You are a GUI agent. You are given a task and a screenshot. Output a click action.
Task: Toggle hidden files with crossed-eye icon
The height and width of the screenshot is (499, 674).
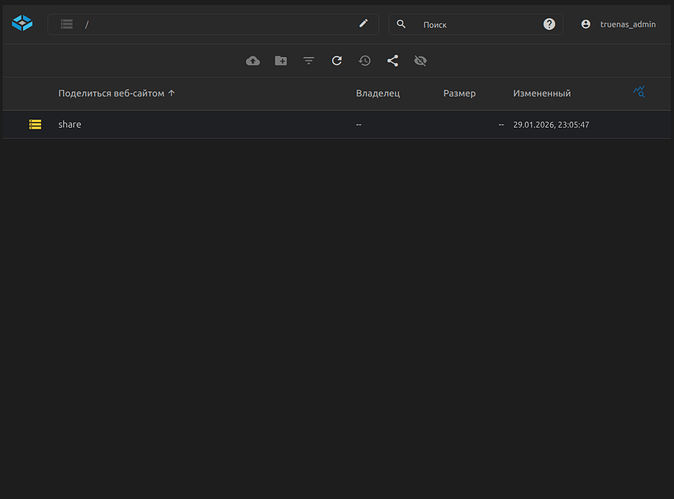coord(421,61)
